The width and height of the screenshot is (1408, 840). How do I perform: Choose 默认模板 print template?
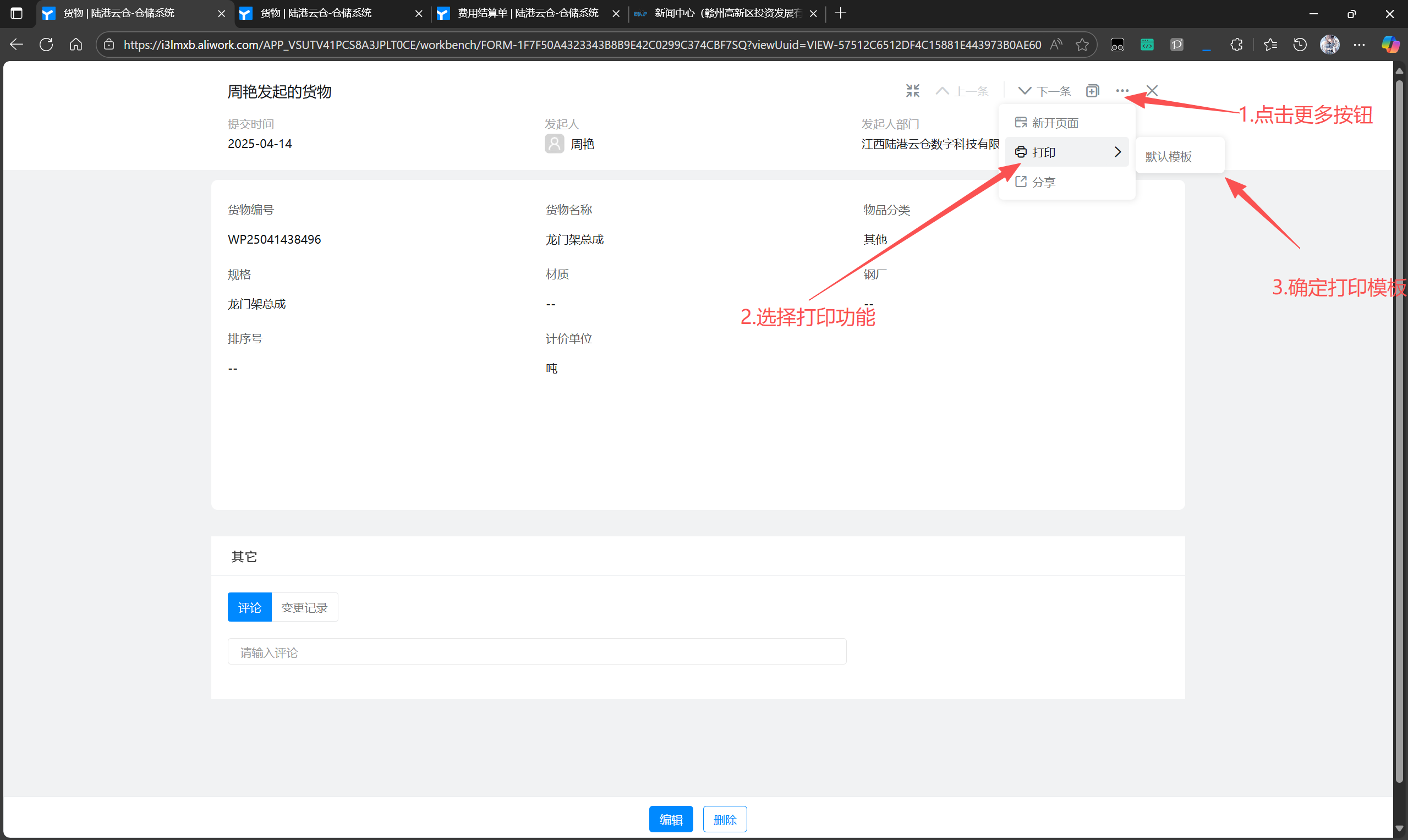(x=1169, y=156)
